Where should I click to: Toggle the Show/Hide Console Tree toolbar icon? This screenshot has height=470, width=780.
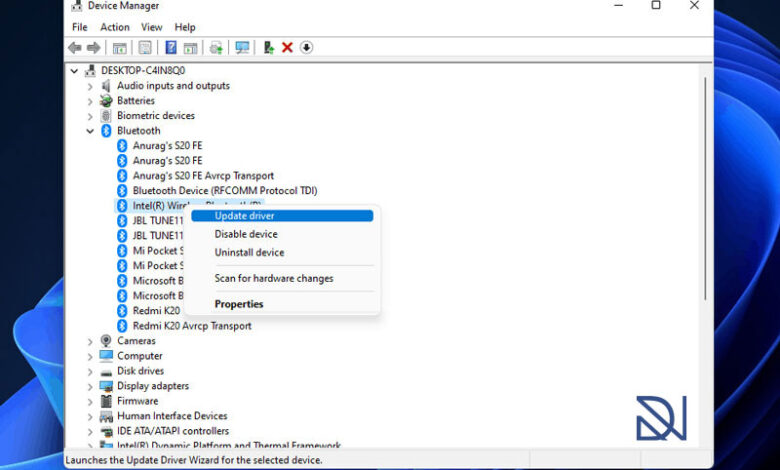[x=119, y=48]
